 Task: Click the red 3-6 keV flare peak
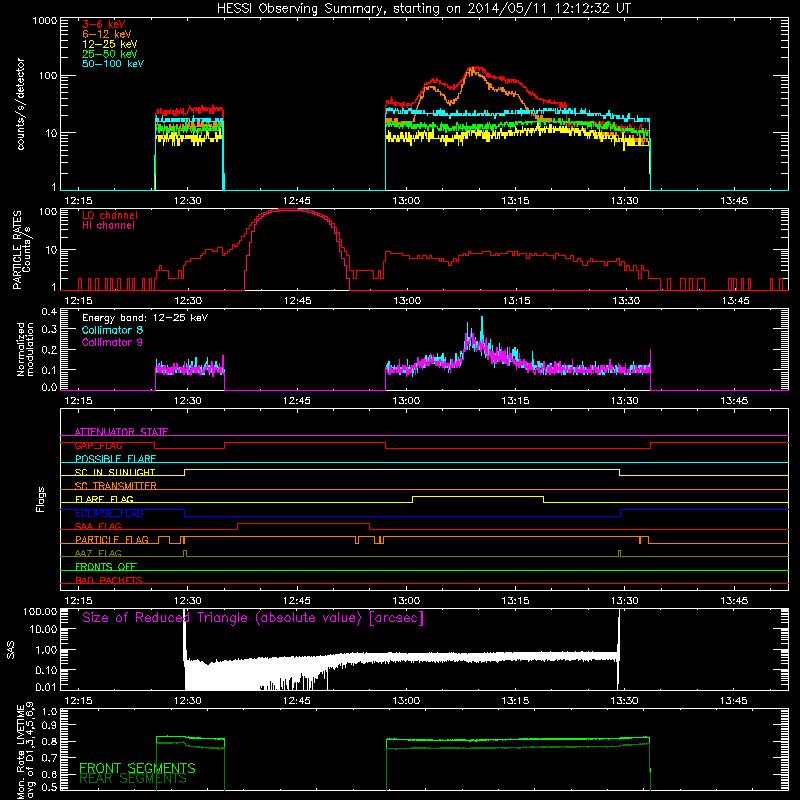(x=475, y=68)
